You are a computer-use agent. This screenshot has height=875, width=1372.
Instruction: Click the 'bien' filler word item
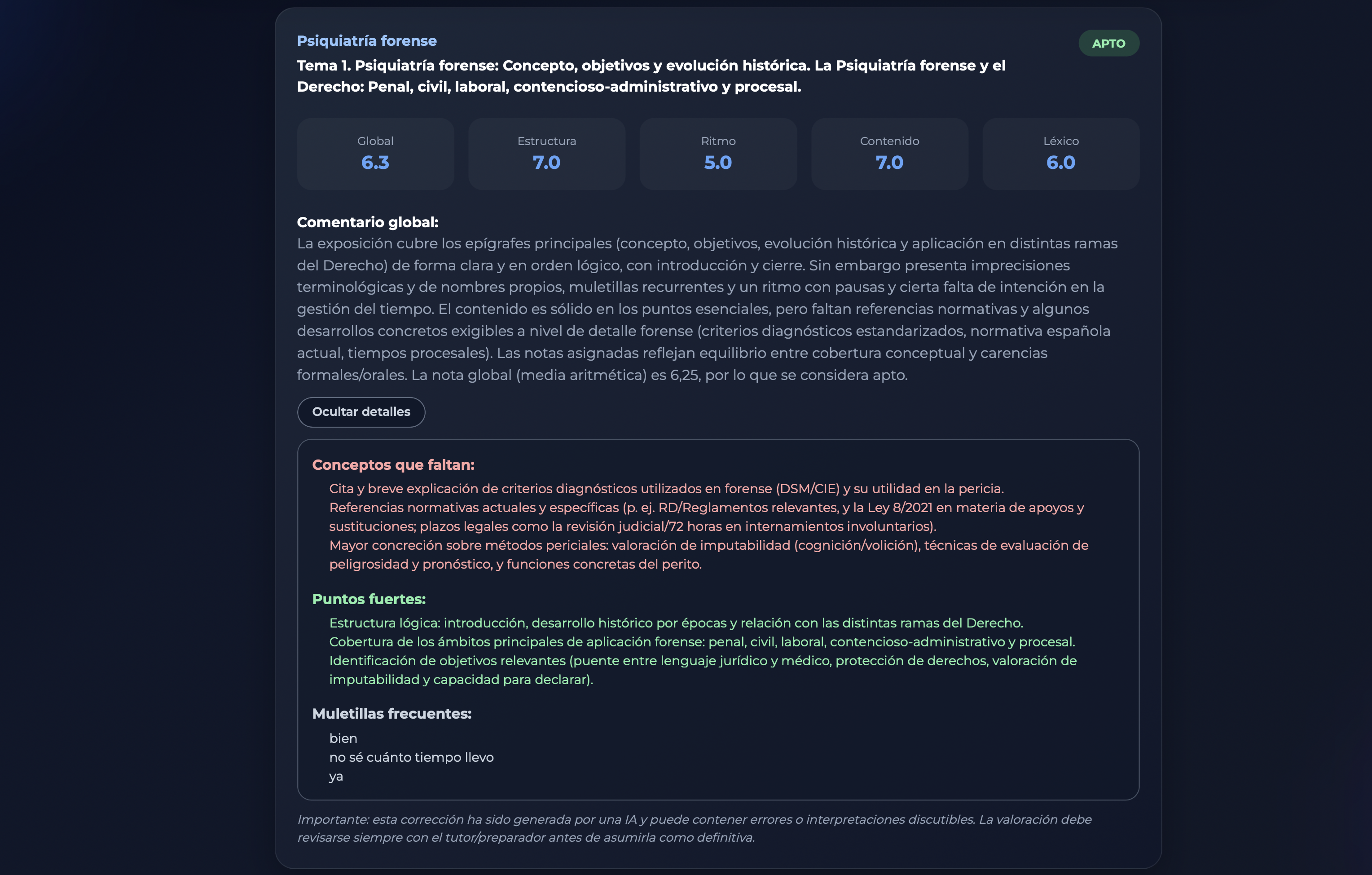(x=343, y=739)
